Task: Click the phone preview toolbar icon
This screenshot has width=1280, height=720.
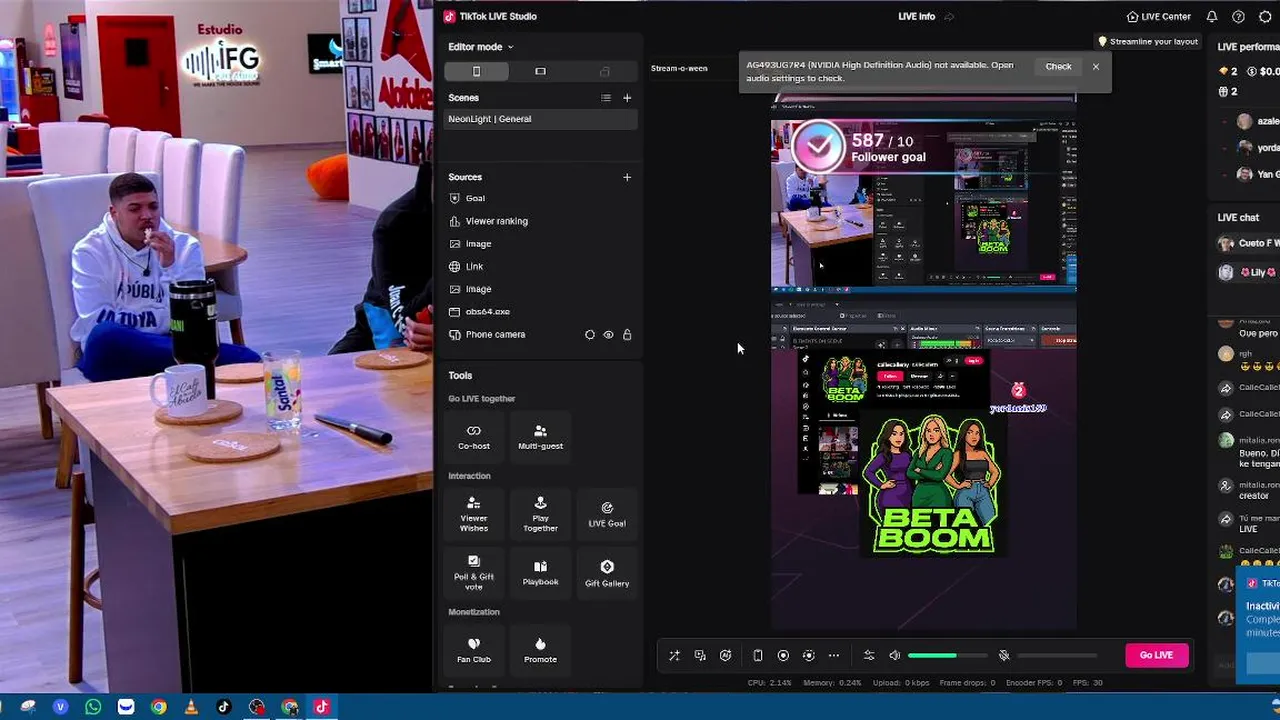Action: coord(758,656)
